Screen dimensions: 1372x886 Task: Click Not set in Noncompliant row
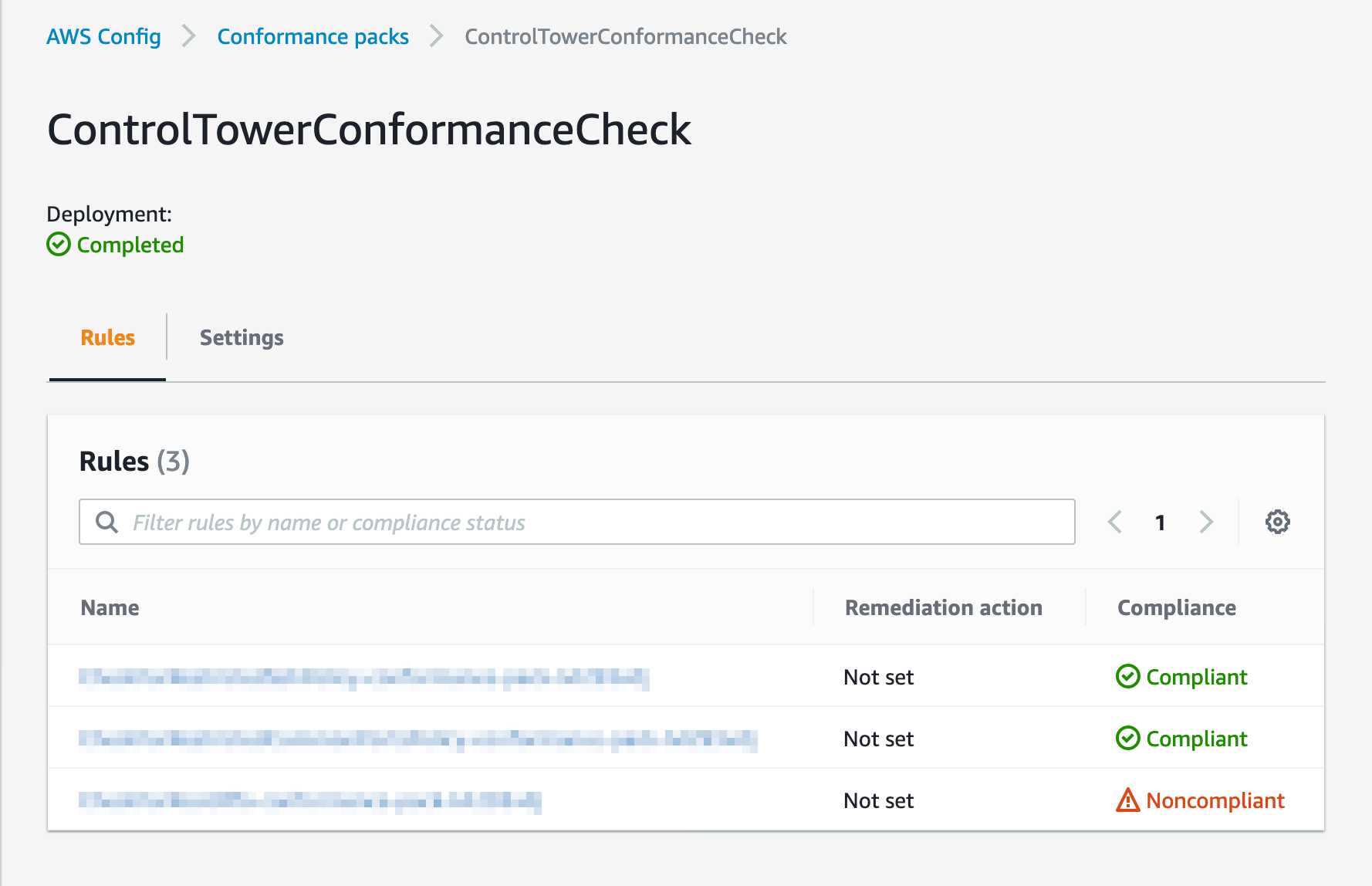pyautogui.click(x=878, y=800)
